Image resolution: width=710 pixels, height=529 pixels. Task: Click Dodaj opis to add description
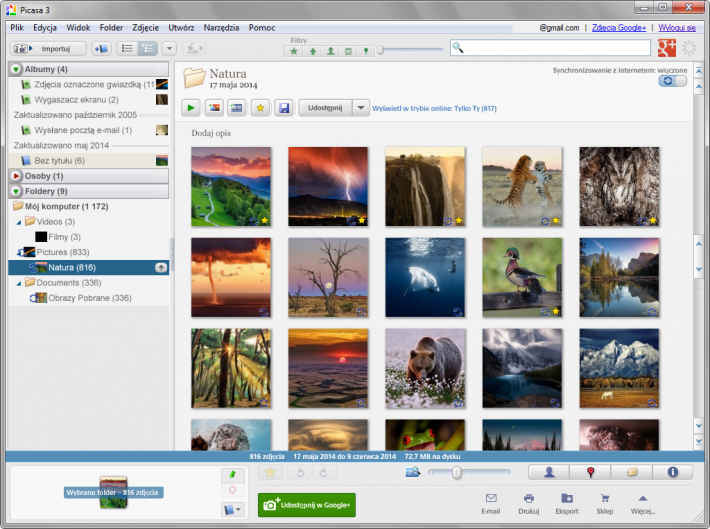point(211,133)
